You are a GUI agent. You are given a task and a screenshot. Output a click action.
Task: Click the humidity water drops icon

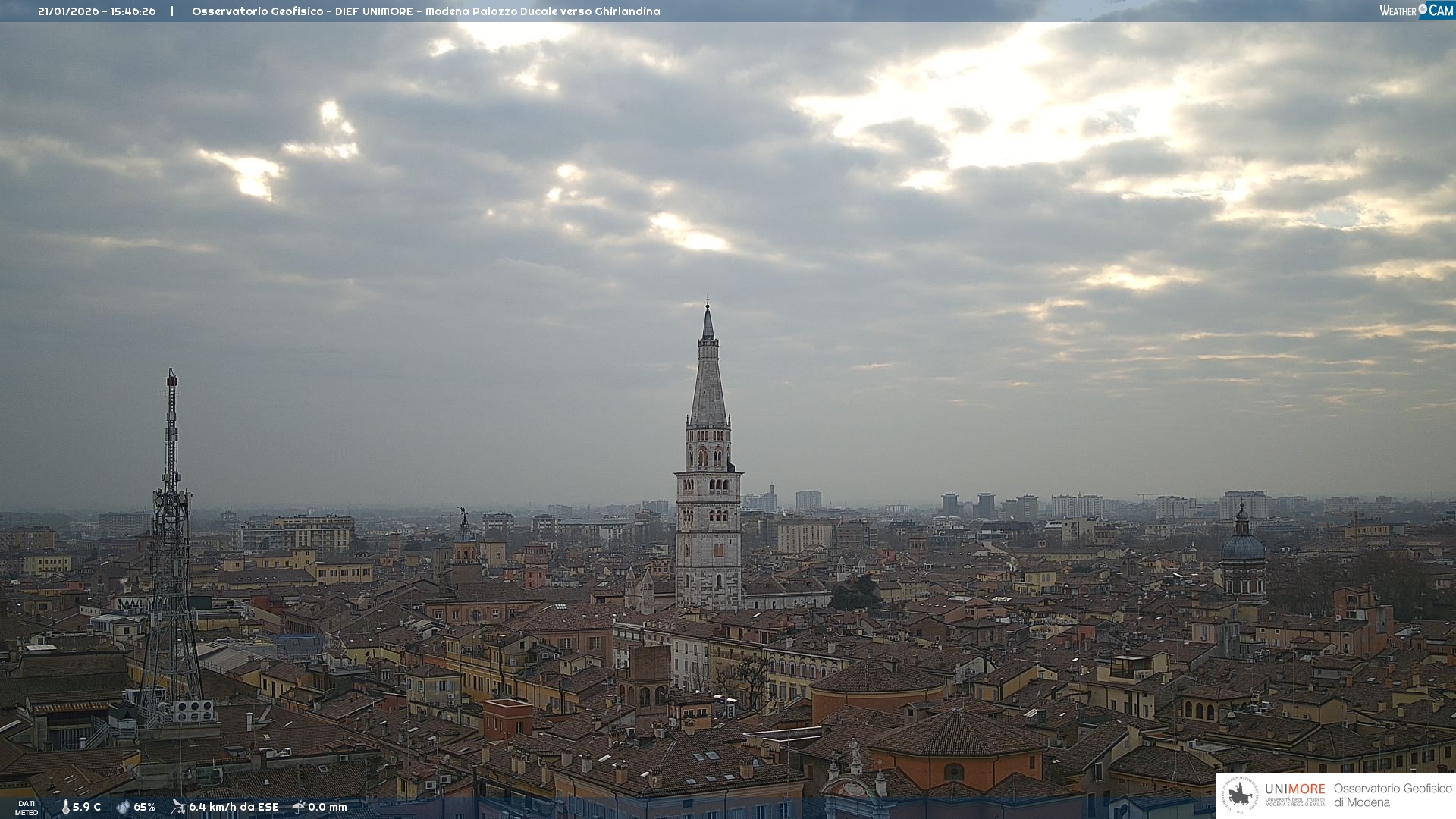[123, 807]
